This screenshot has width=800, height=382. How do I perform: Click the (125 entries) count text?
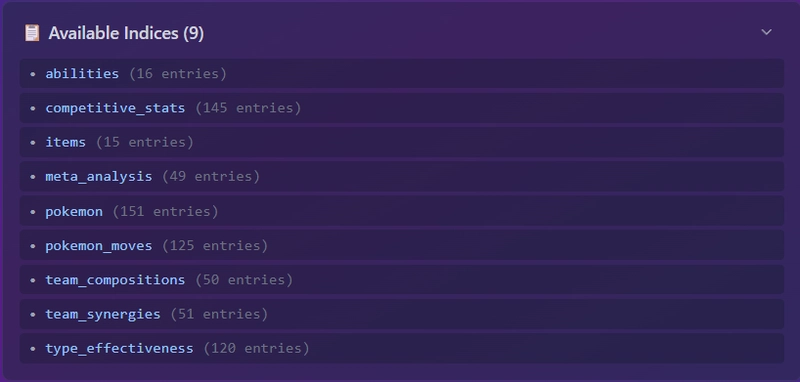(215, 245)
